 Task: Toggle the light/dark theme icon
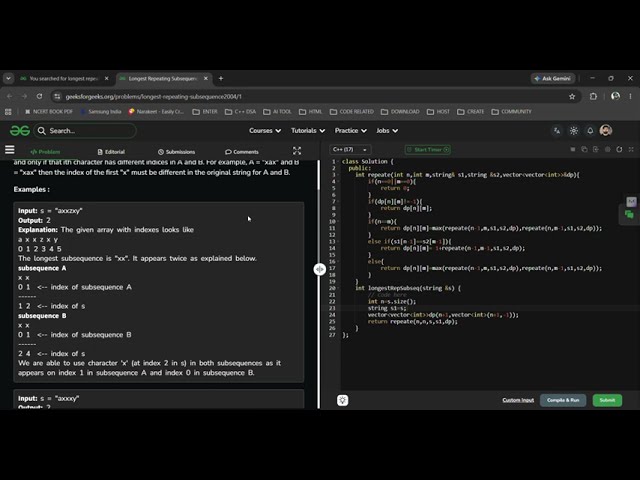(574, 131)
